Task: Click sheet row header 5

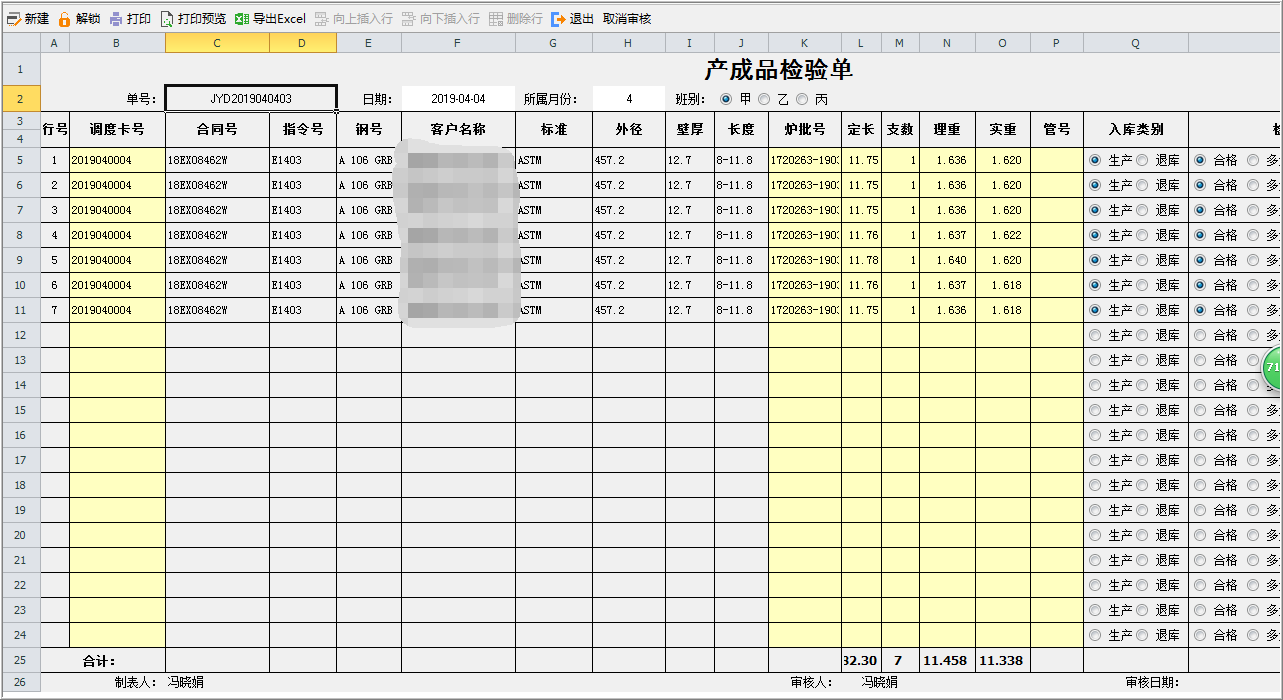Action: pos(20,160)
